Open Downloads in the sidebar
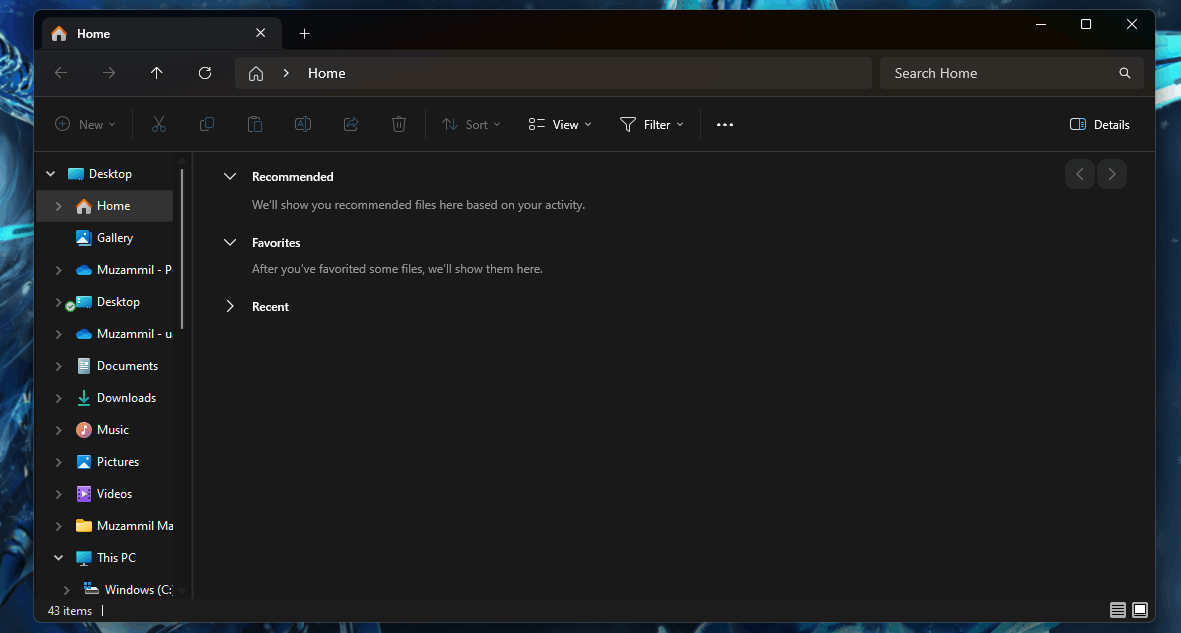The image size is (1181, 633). 104,398
